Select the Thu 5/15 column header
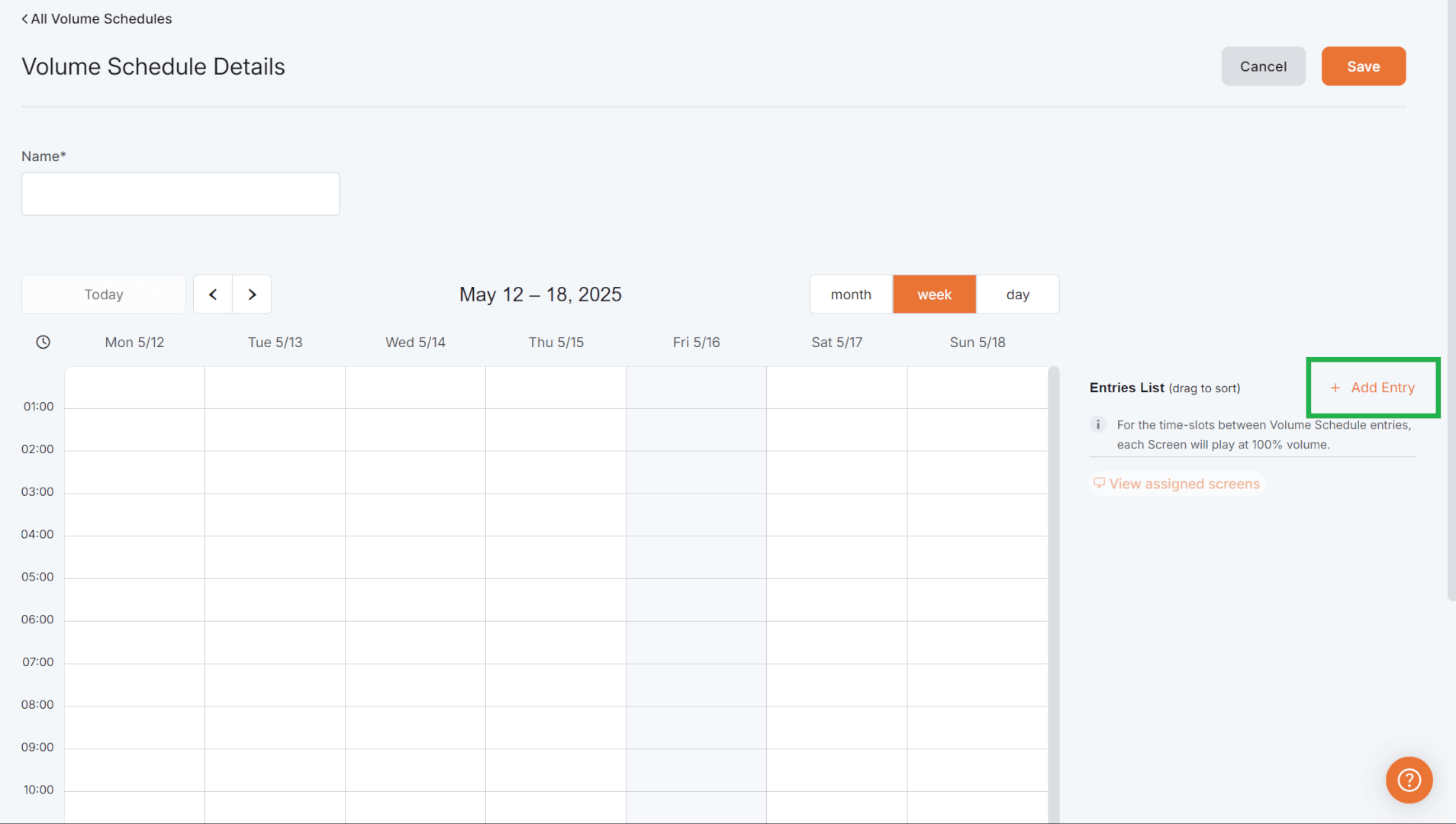Screen dimensions: 1456x824 tap(556, 343)
